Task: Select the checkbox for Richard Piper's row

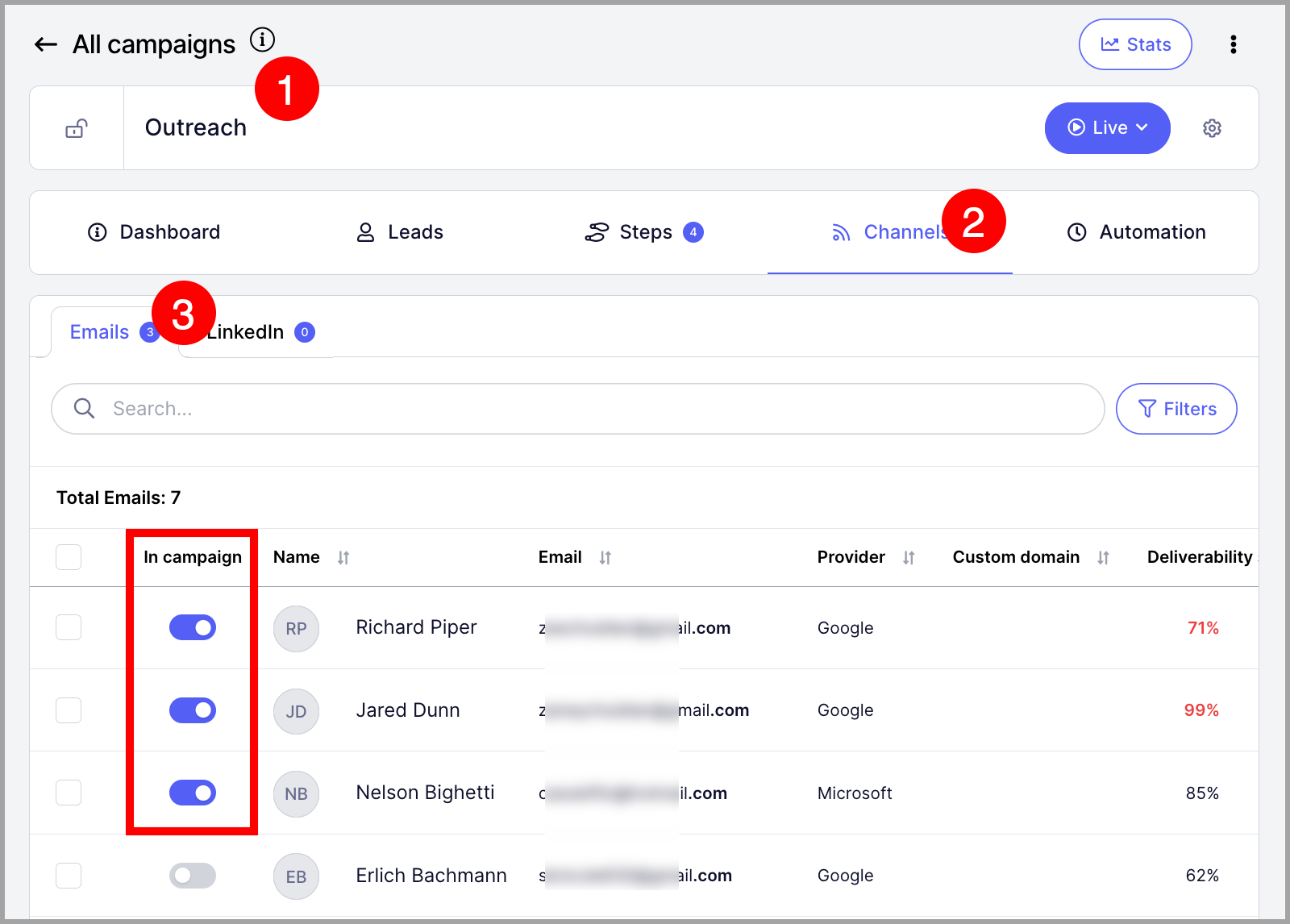Action: [69, 627]
